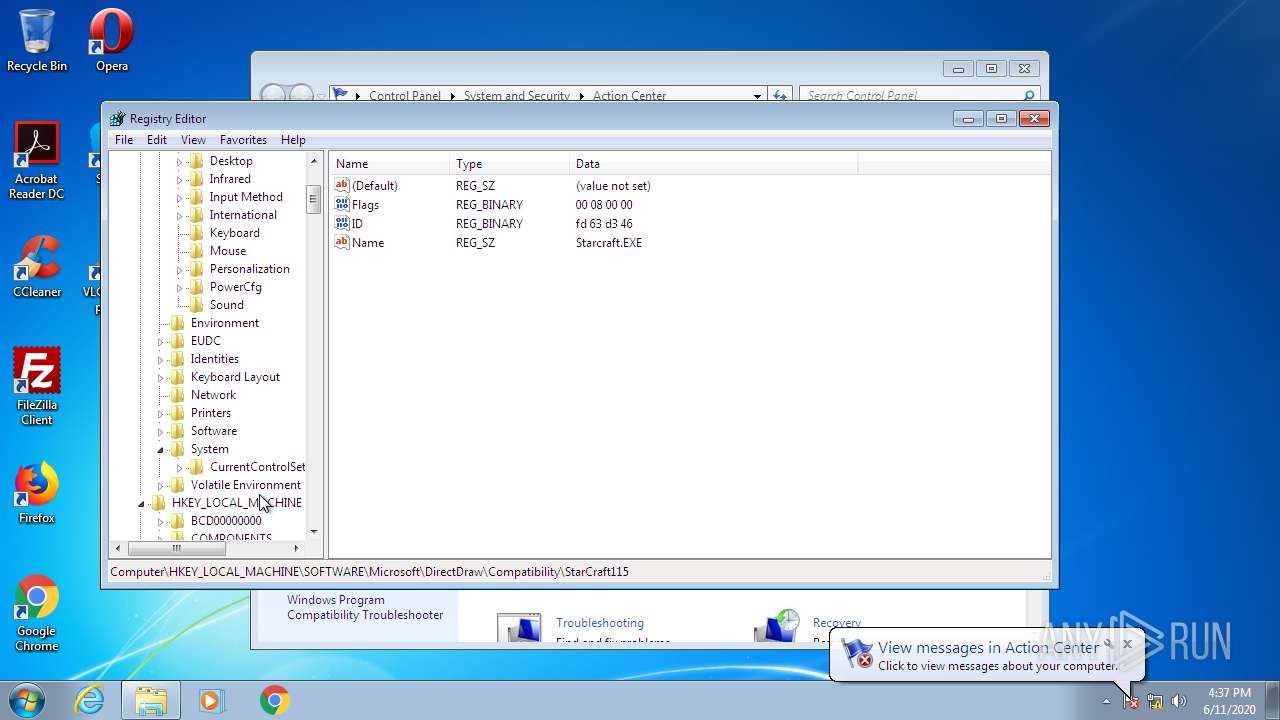
Task: Open the Favorites menu
Action: point(243,140)
